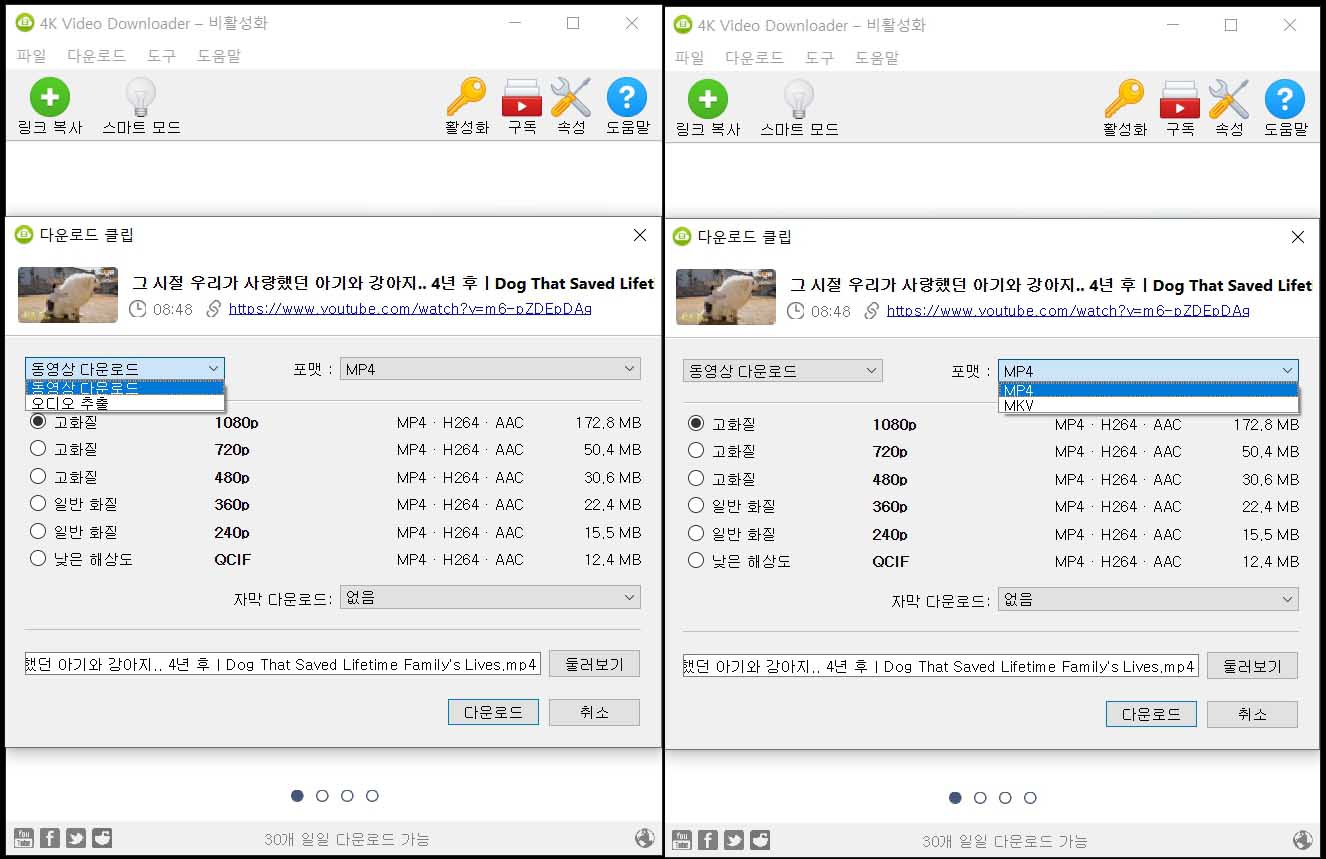Open 자막 다운로드 dropdown in right dialog

pyautogui.click(x=1148, y=600)
